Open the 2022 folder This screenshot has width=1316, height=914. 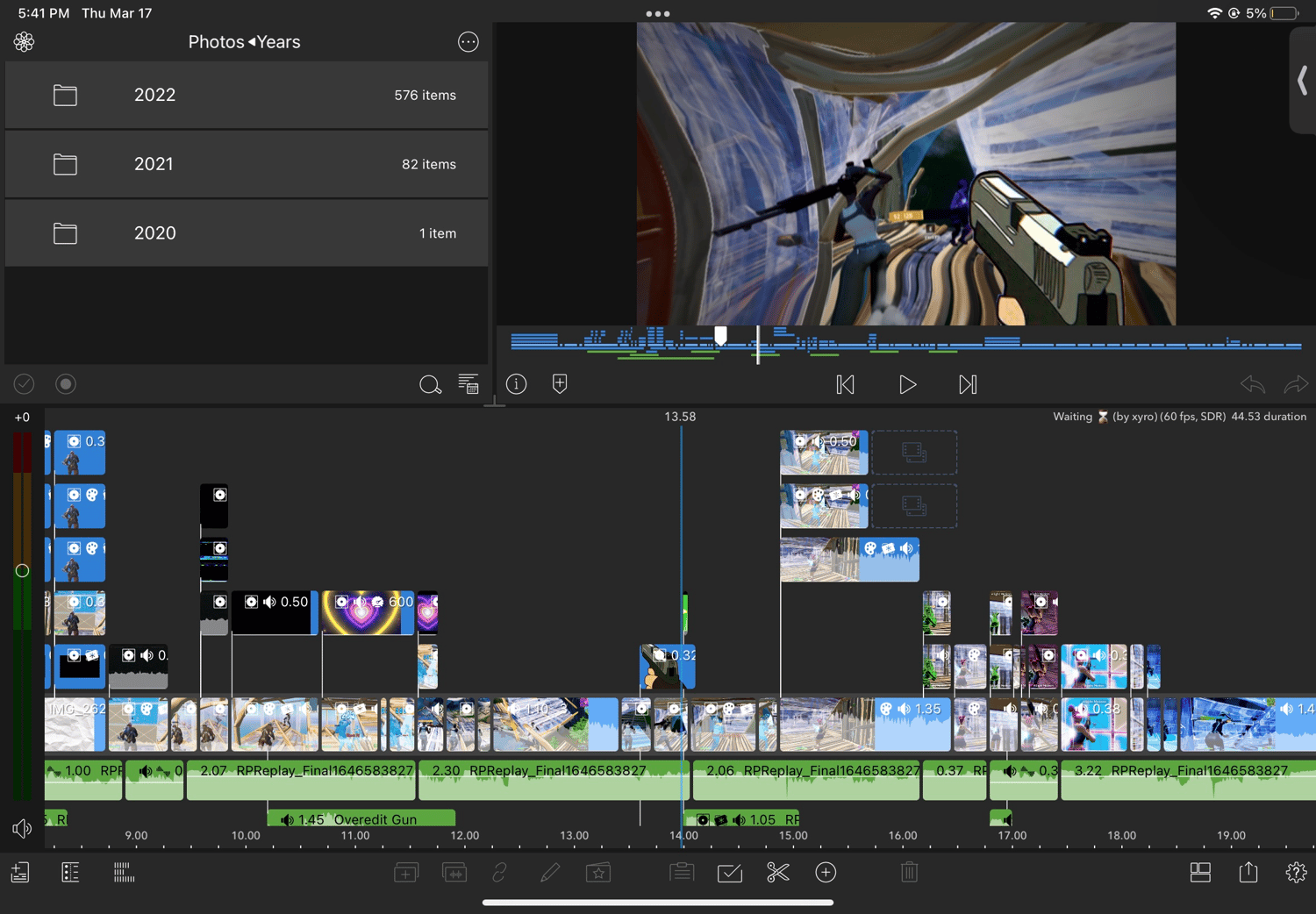click(247, 95)
